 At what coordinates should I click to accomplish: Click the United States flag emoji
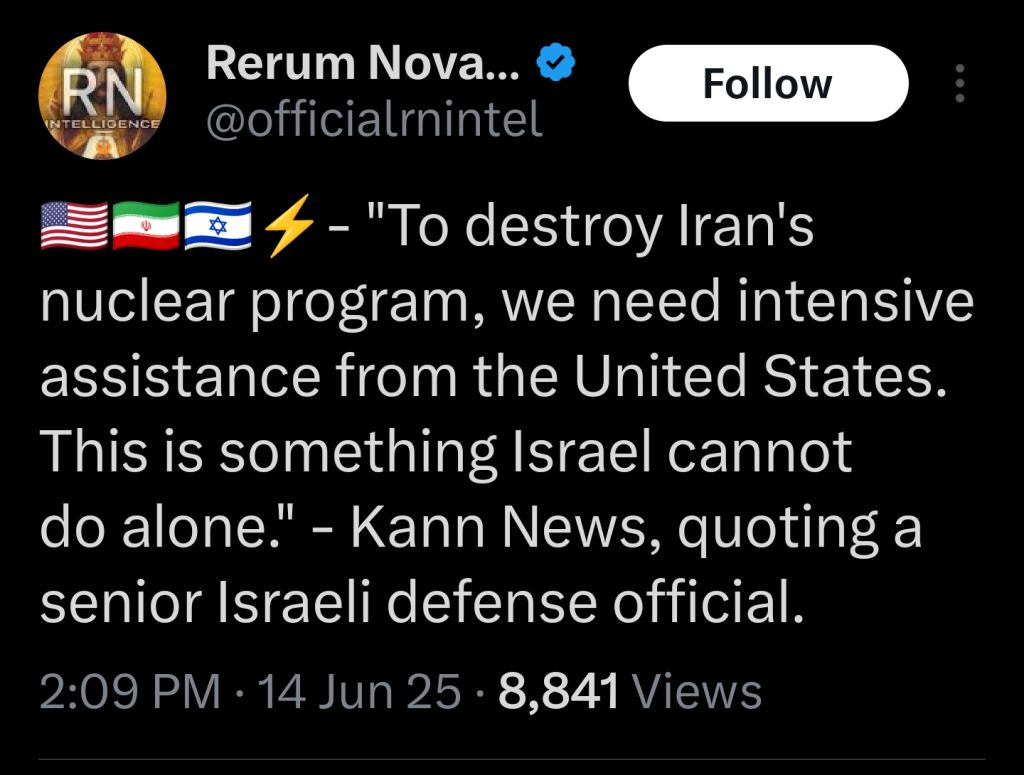(74, 226)
